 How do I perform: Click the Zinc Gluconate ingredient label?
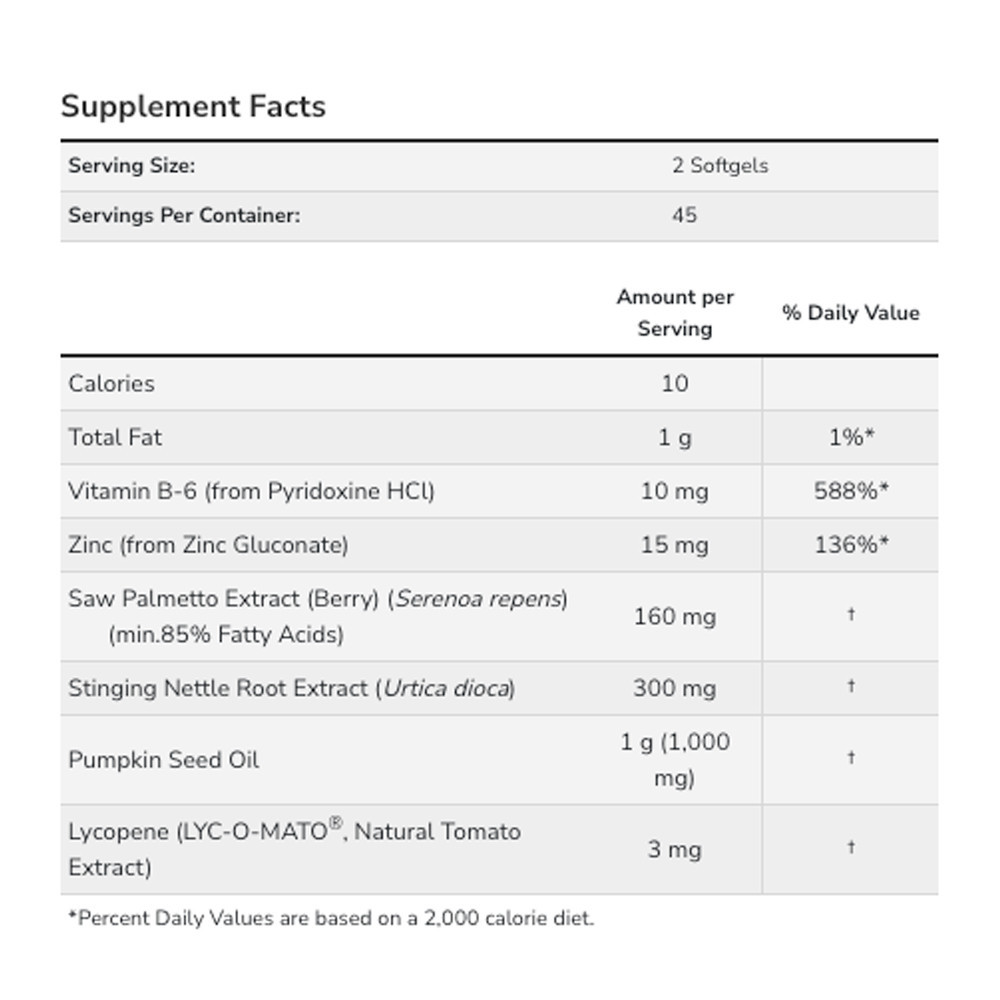pyautogui.click(x=208, y=545)
